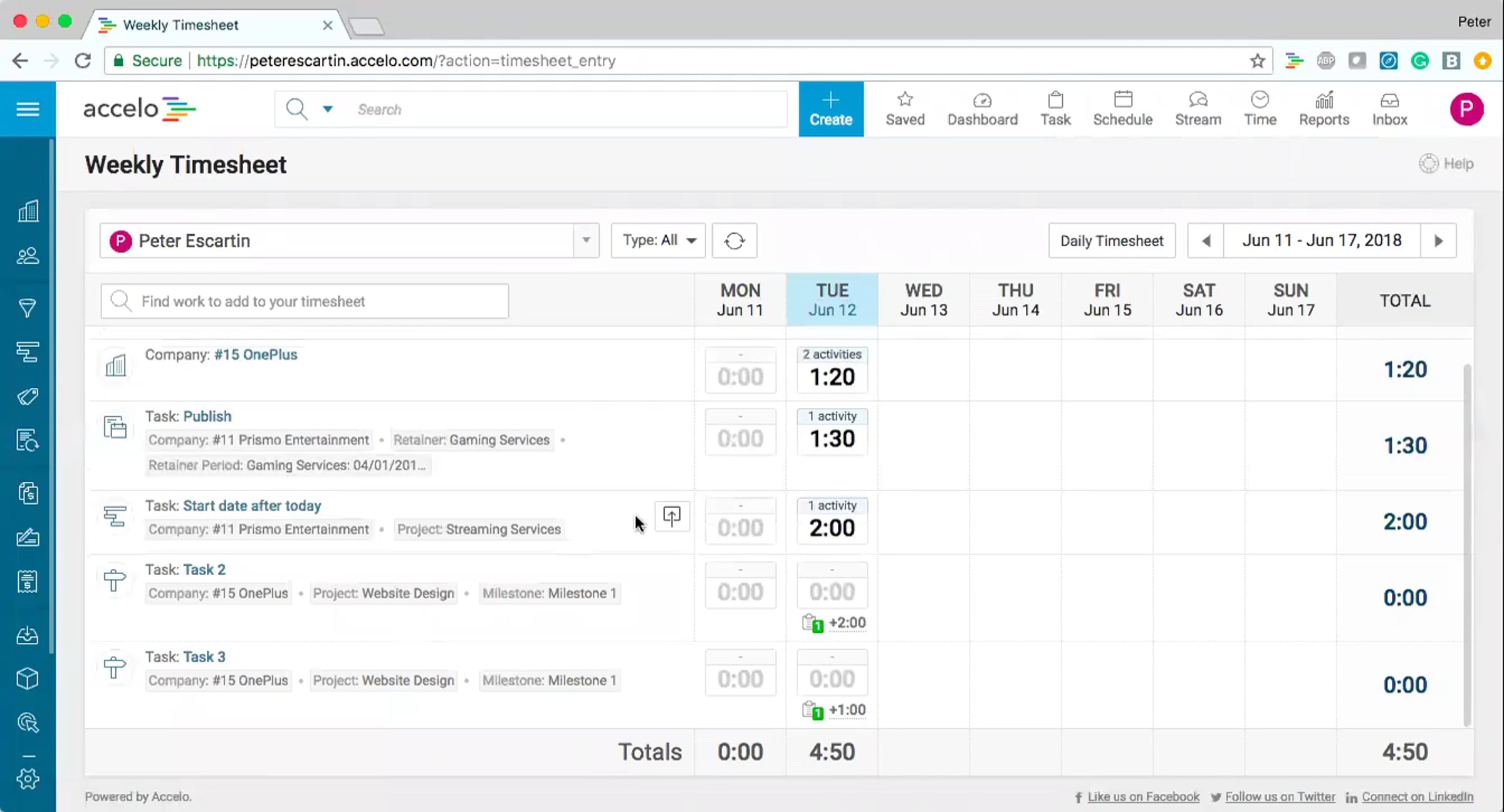This screenshot has width=1504, height=812.
Task: Switch to Daily Timesheet view
Action: pos(1112,241)
